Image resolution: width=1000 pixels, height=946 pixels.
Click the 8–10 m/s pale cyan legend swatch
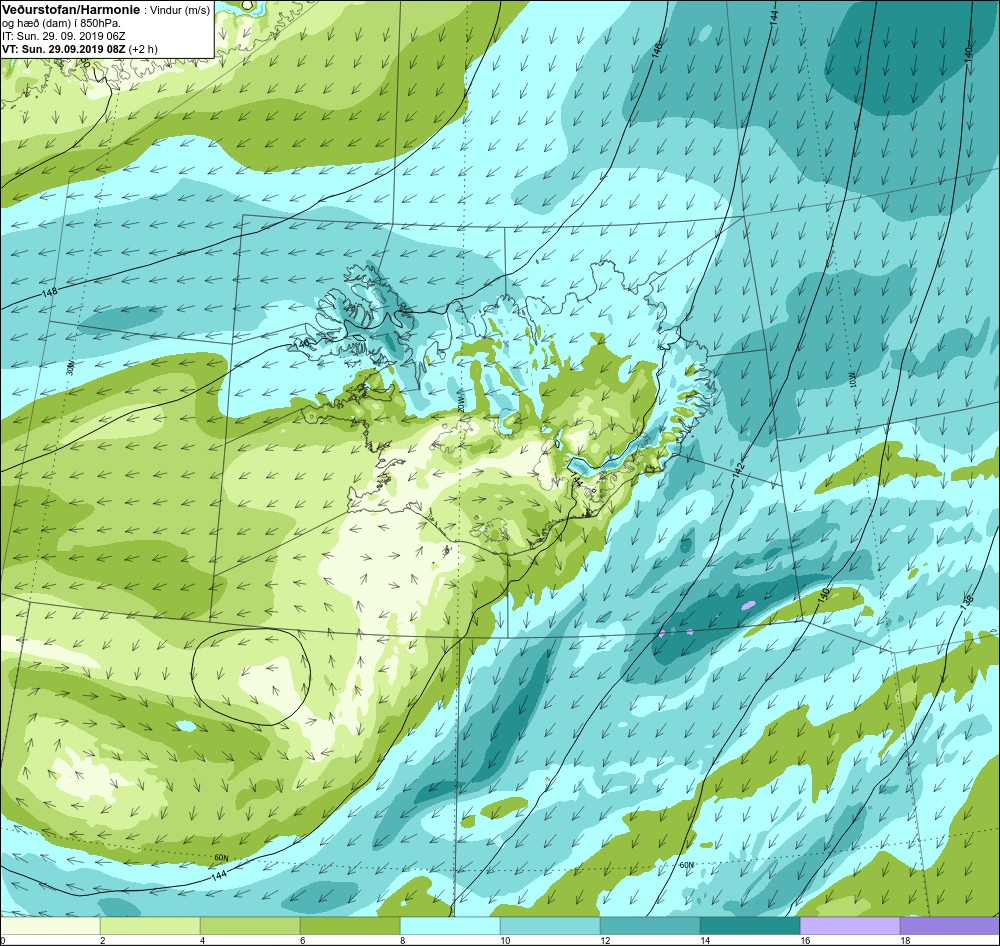[x=450, y=926]
